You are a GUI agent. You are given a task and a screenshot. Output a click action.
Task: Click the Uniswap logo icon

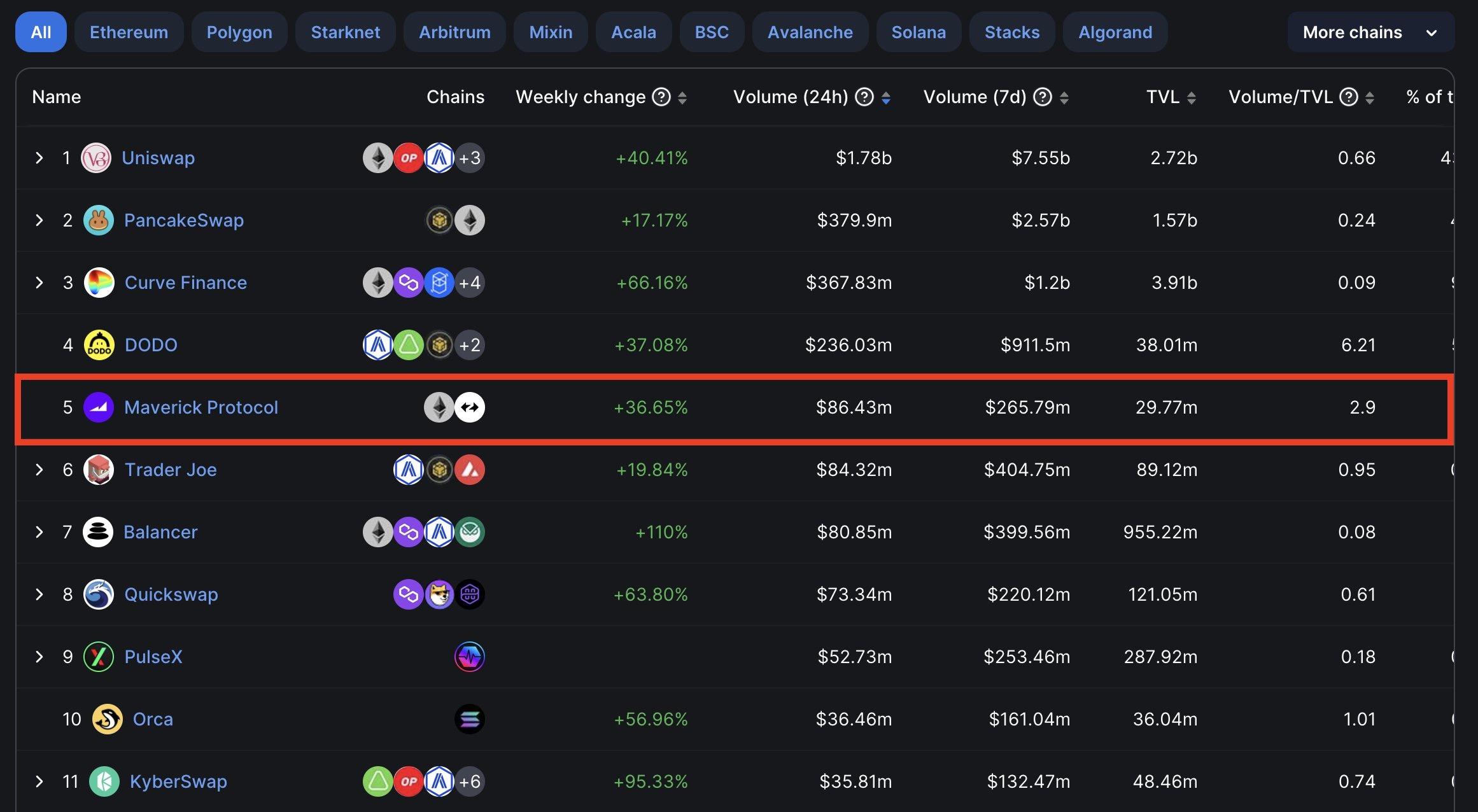click(96, 158)
